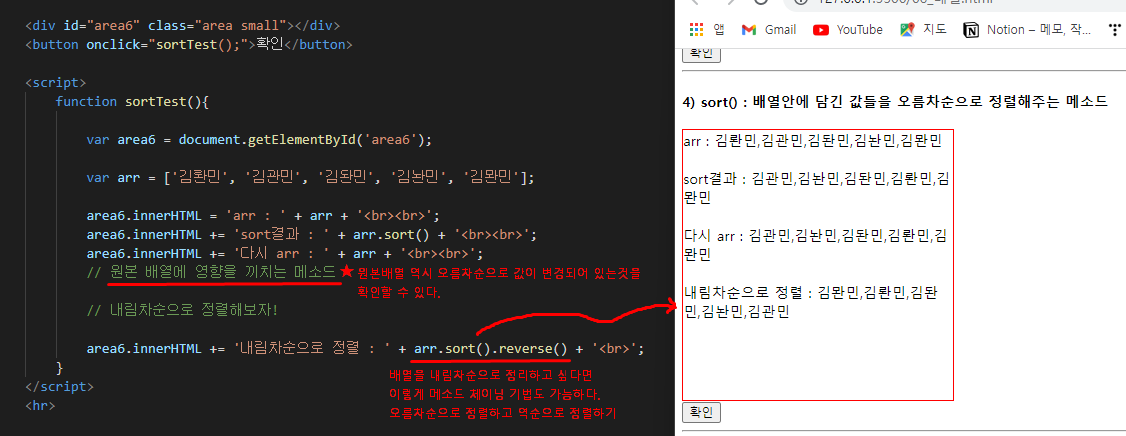Click the '다시 arr :' output line
The width and height of the screenshot is (1126, 436).
coord(816,243)
